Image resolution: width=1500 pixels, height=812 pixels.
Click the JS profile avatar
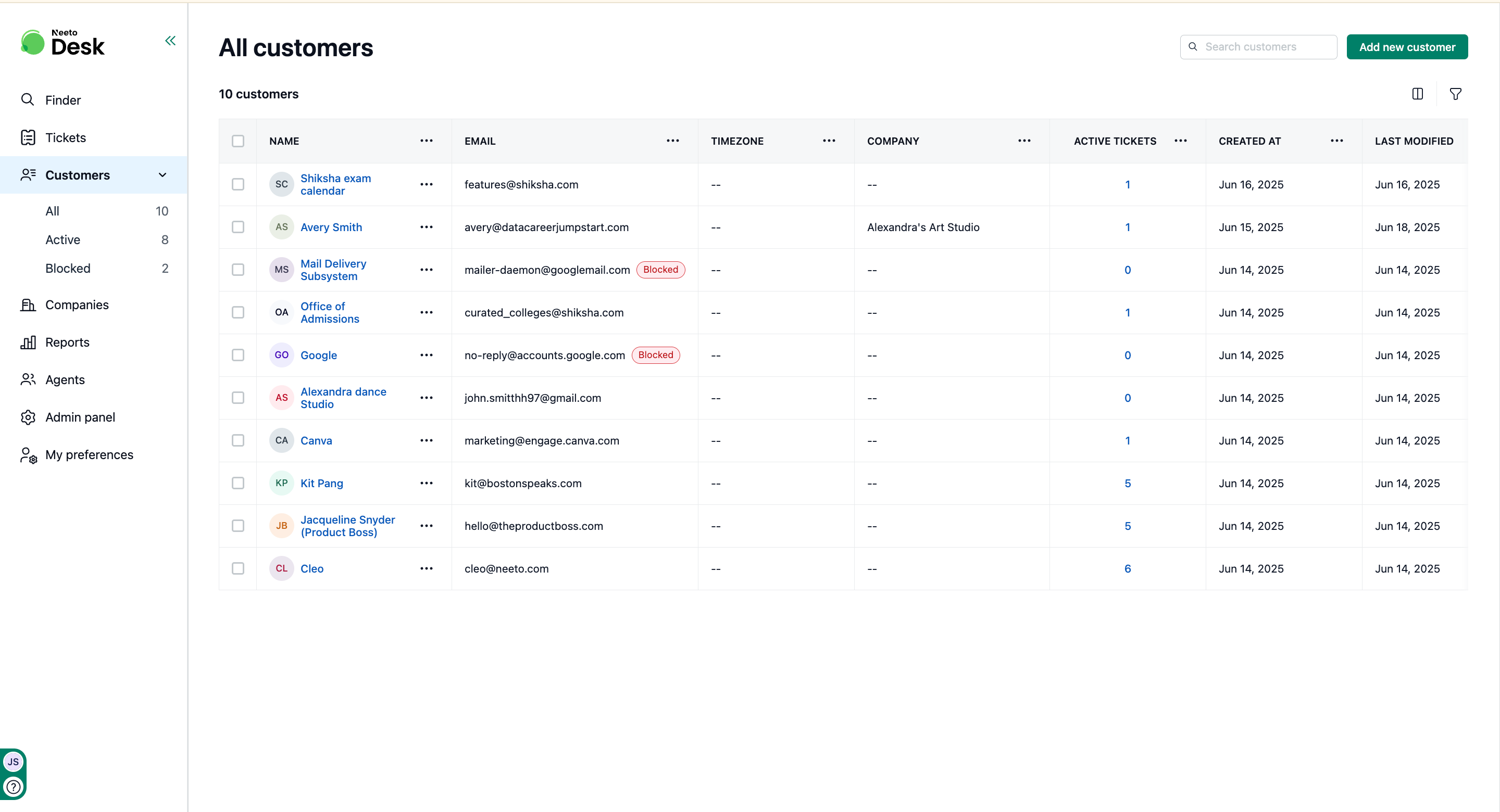(x=13, y=762)
